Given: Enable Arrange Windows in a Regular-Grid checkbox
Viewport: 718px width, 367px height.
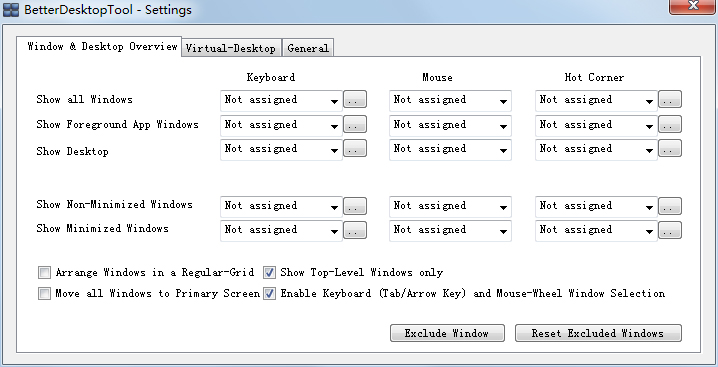Looking at the screenshot, I should pos(44,273).
